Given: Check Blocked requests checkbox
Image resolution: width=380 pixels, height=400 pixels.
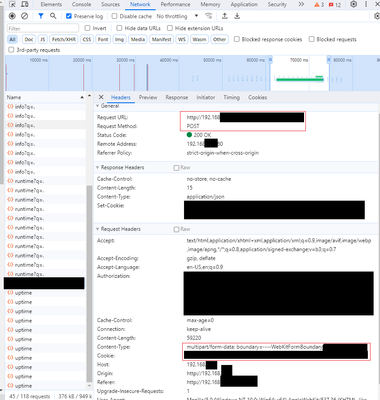Looking at the screenshot, I should pyautogui.click(x=312, y=39).
